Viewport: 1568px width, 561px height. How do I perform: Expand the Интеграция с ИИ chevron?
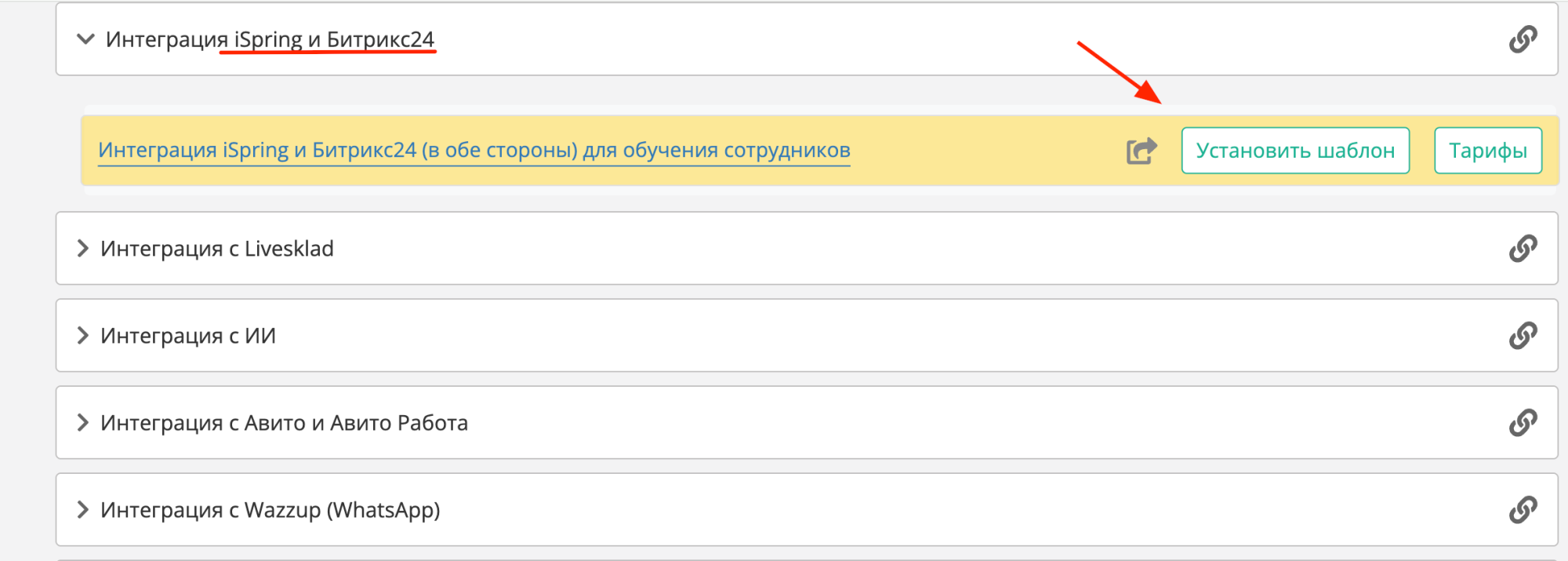82,336
